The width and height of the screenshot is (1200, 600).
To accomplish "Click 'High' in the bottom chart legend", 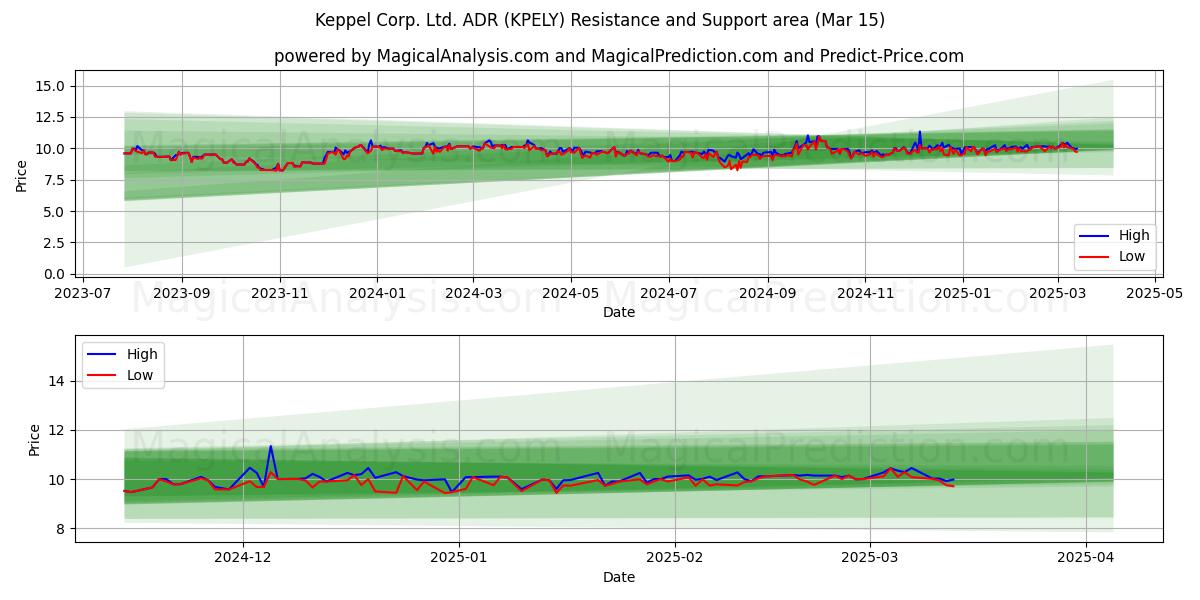I will click(142, 354).
